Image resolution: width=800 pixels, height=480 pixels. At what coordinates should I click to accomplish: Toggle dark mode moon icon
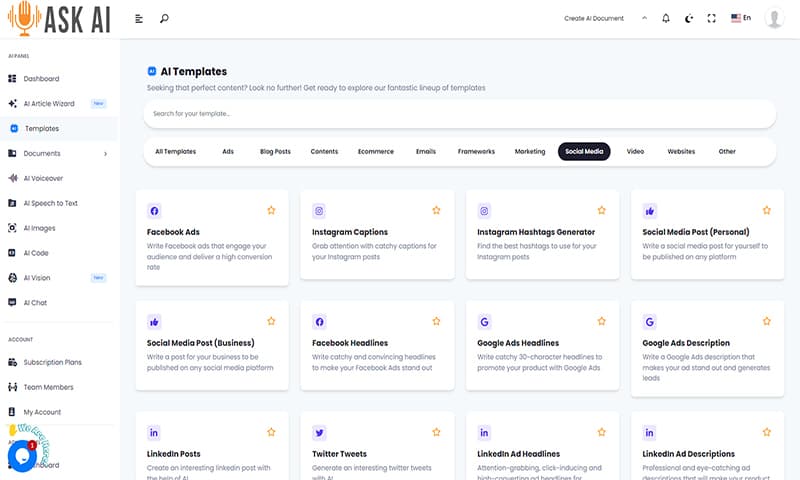[x=689, y=18]
